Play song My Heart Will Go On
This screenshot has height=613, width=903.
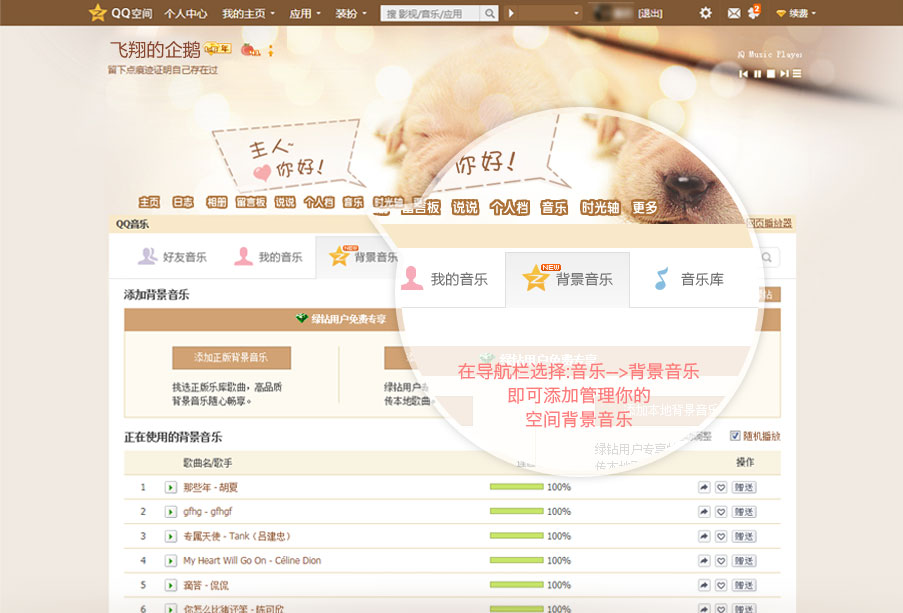point(170,561)
